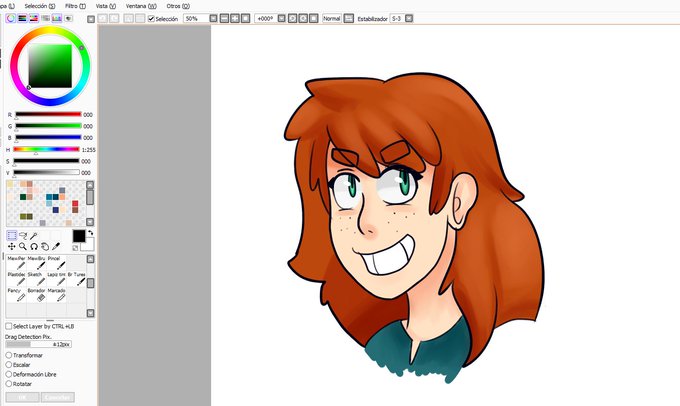Viewport: 680px width, 406px height.
Task: Open the Selección menu
Action: (x=40, y=6)
